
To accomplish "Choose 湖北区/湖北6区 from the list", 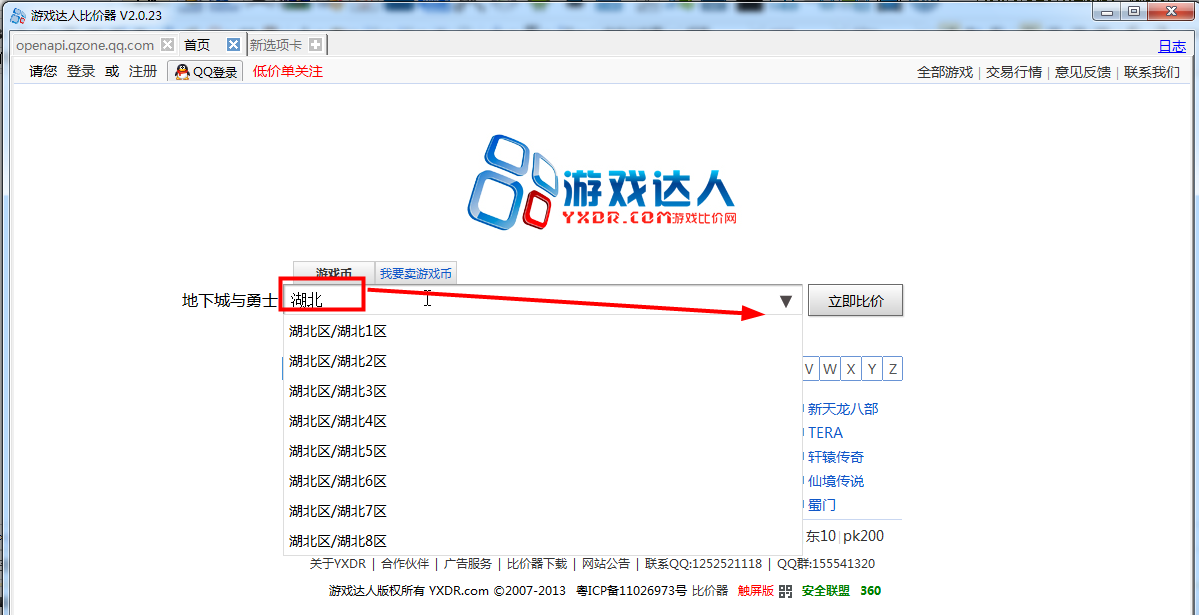I will pyautogui.click(x=543, y=481).
